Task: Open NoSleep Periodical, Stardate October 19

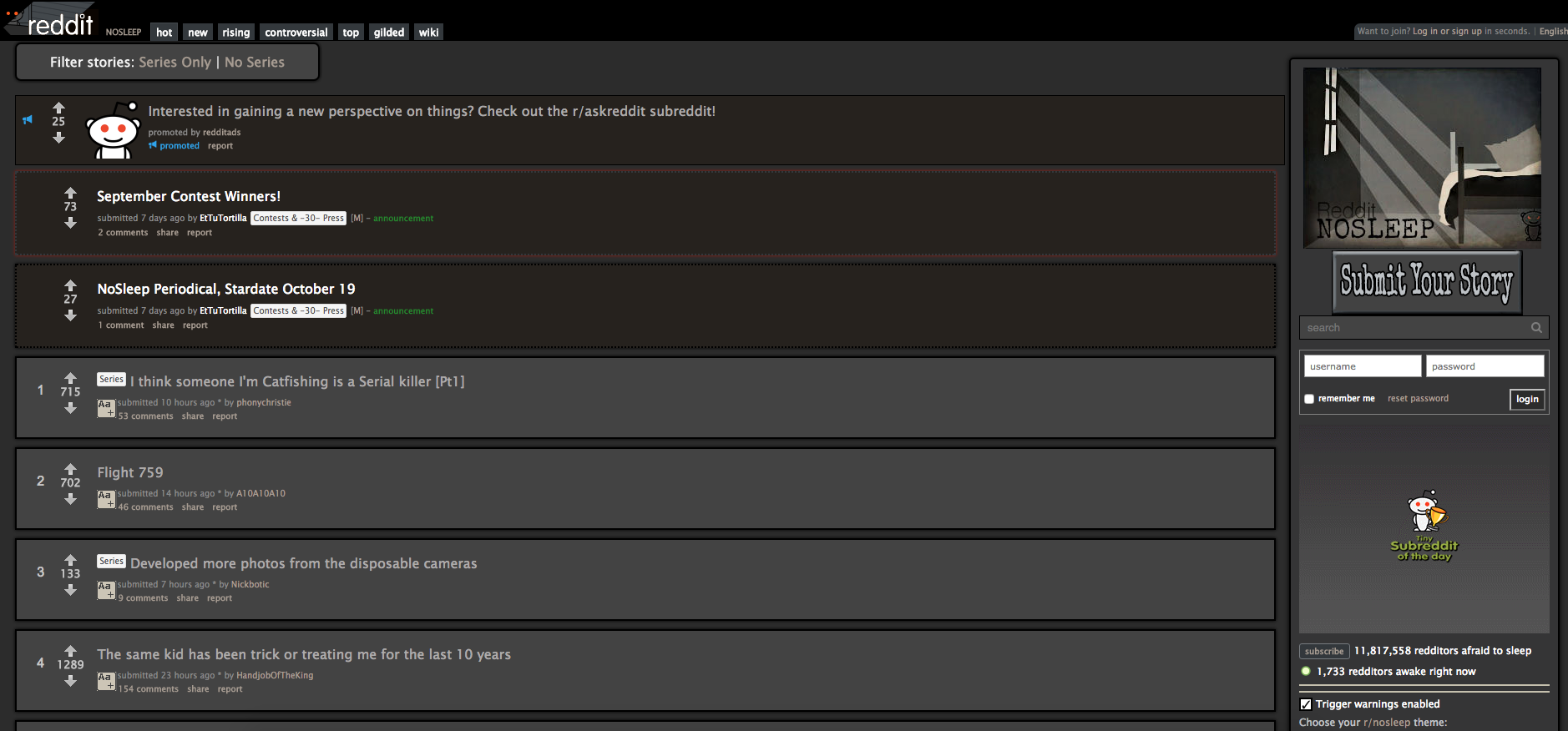Action: 226,289
